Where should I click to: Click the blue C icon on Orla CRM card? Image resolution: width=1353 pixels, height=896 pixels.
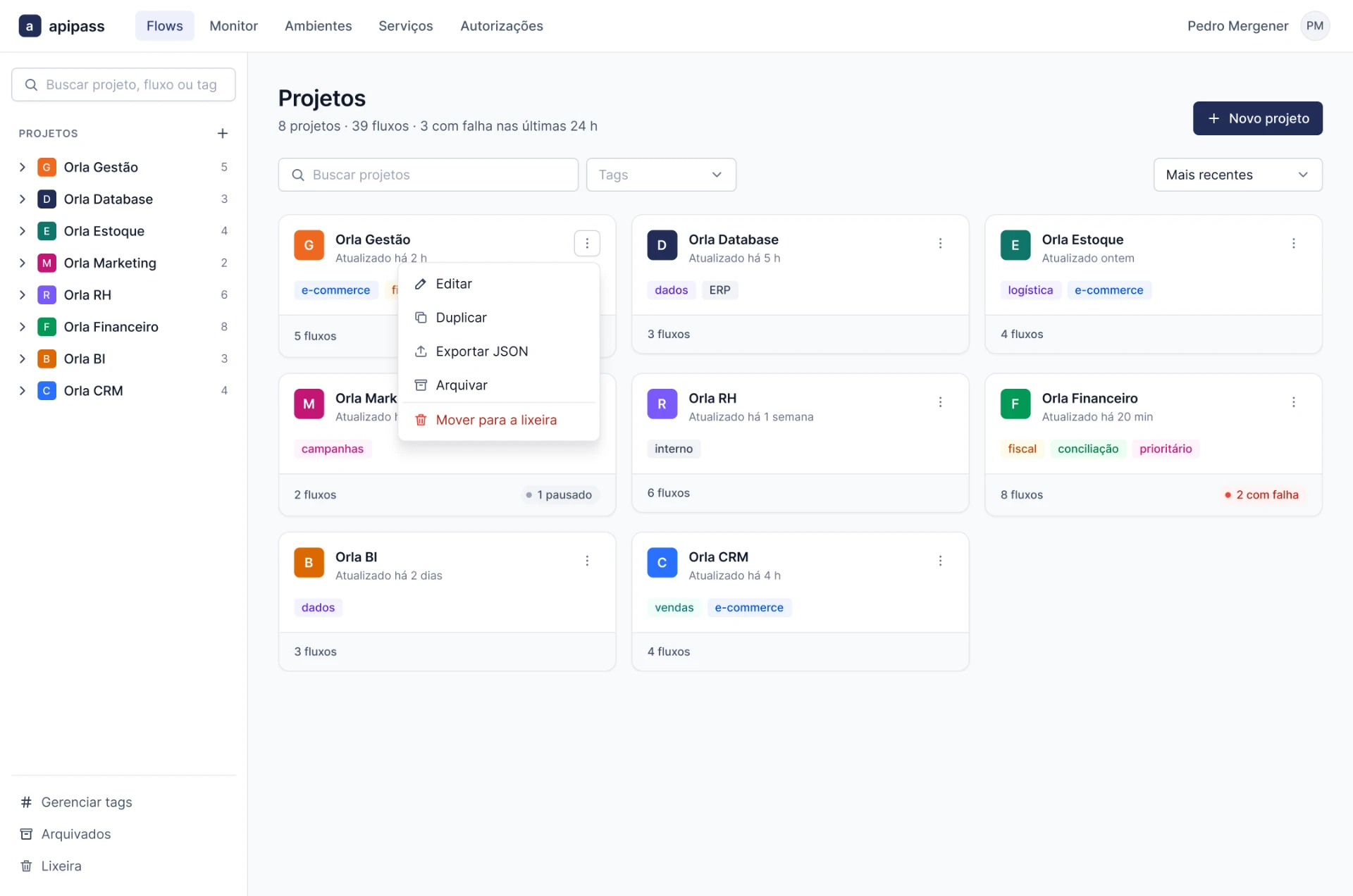[x=662, y=562]
